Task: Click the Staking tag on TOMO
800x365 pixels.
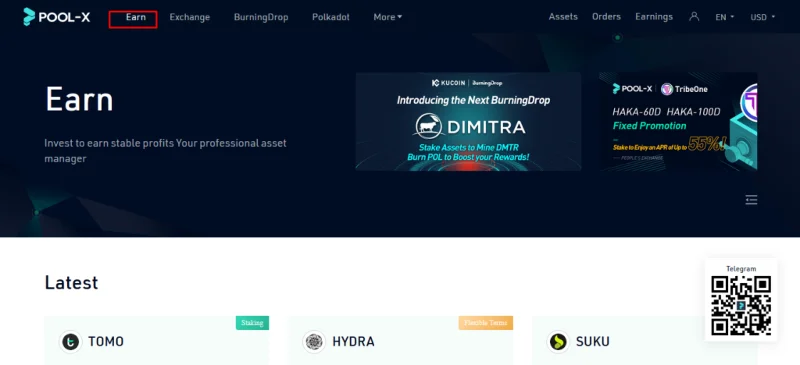Action: 252,323
